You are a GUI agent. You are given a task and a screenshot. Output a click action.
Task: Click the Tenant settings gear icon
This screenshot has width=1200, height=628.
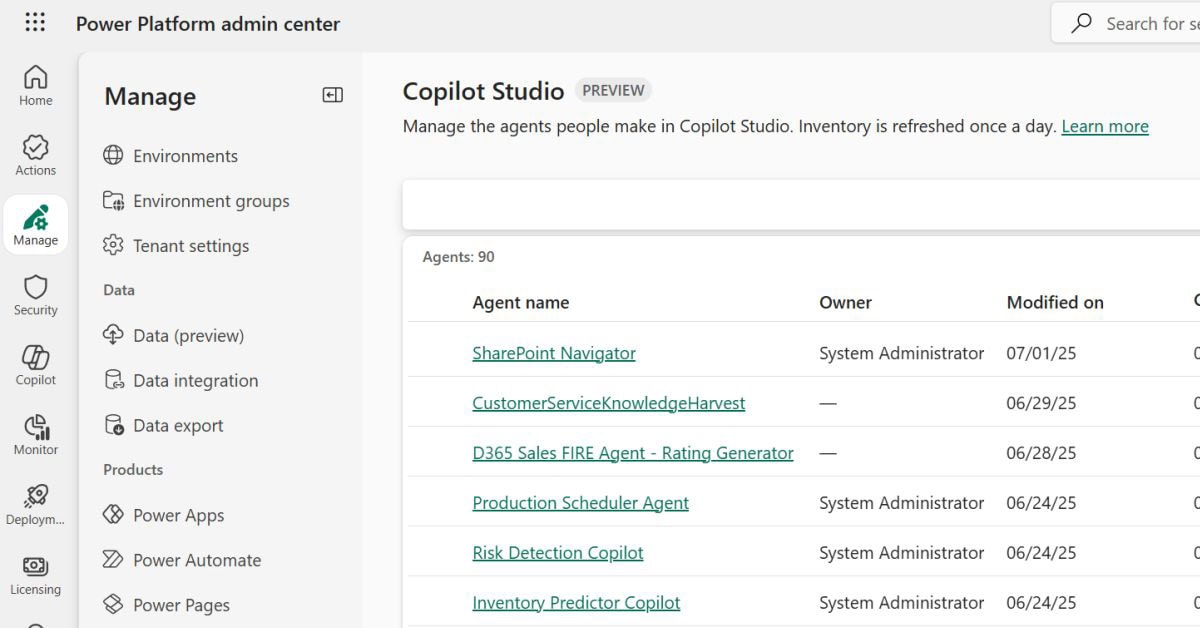tap(113, 246)
